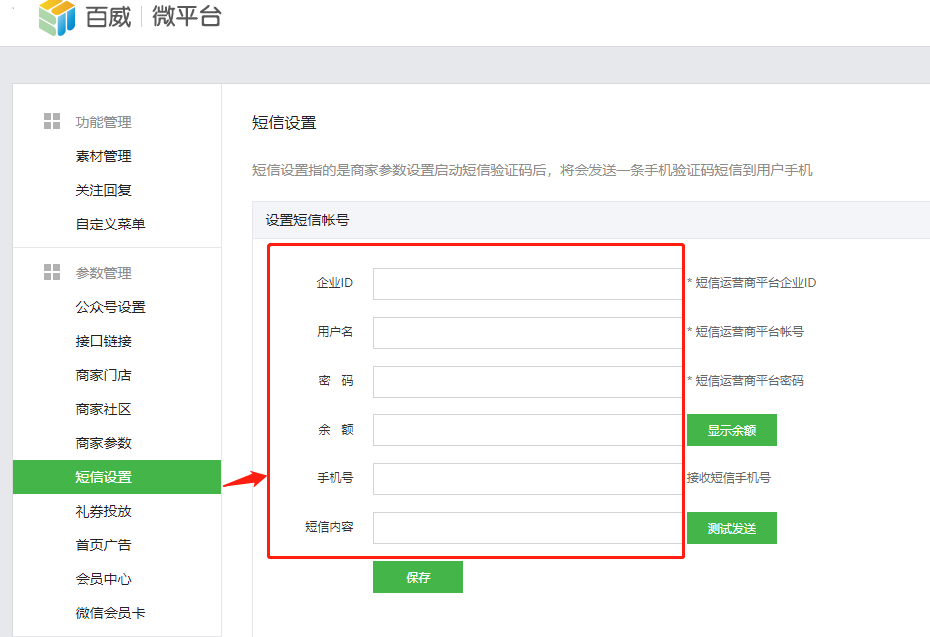Open 会员中心 from the sidebar

[103, 579]
